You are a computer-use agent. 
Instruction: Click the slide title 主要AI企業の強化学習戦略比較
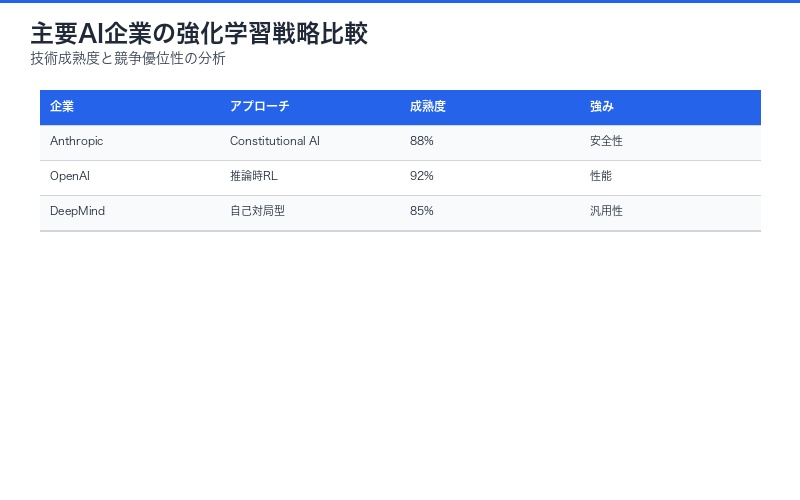point(199,33)
